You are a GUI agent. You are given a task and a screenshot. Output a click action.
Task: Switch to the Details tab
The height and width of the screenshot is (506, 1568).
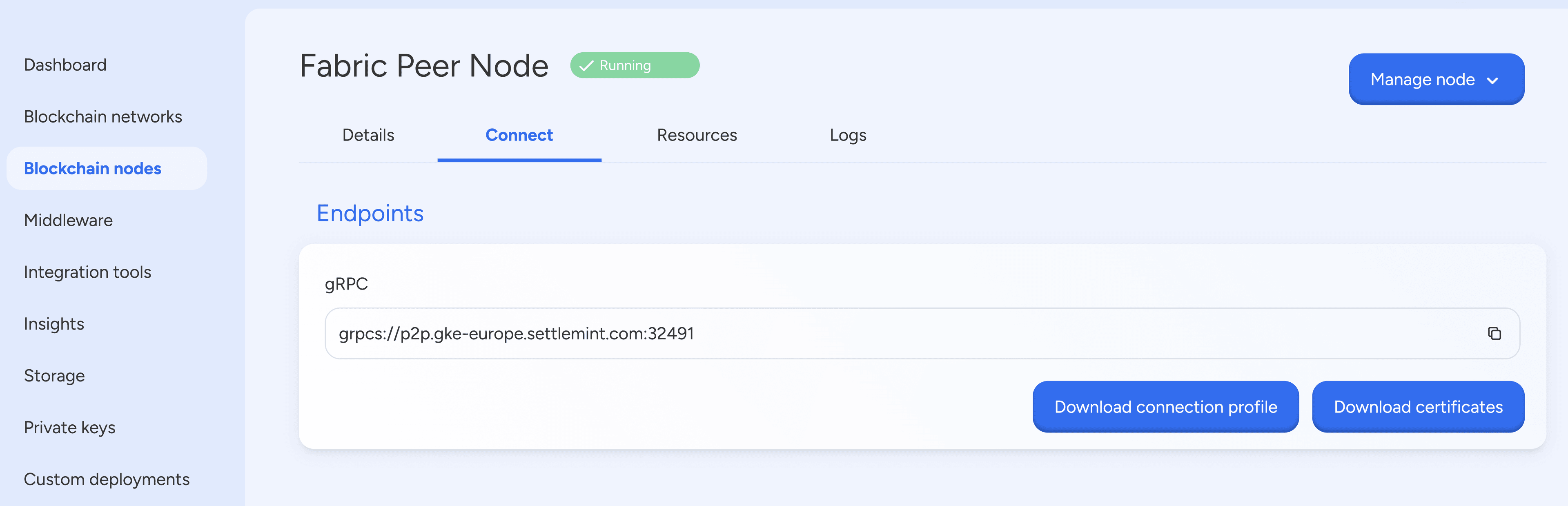click(x=368, y=135)
